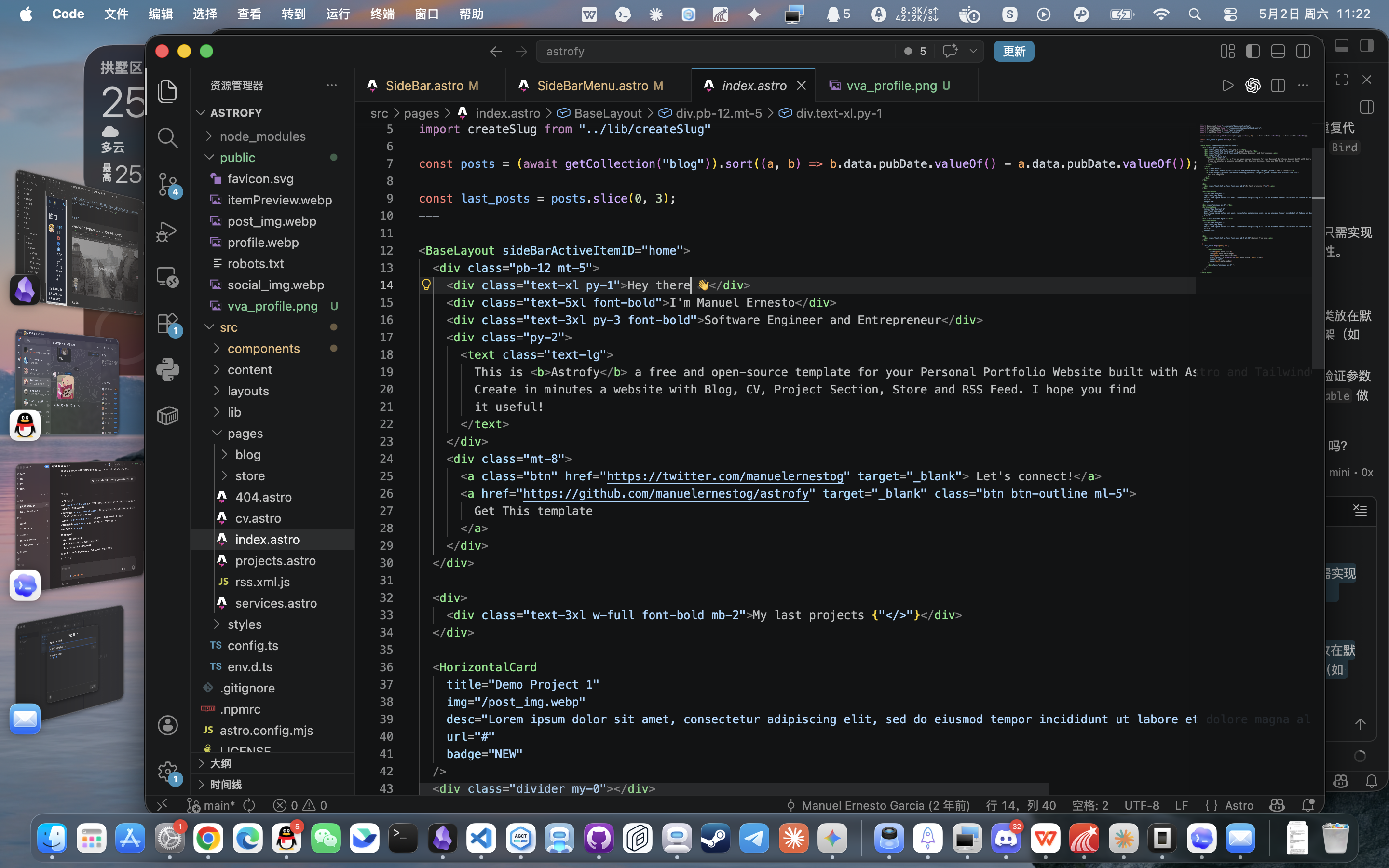This screenshot has height=868, width=1389.
Task: Click the minimap code overview
Action: [1255, 199]
